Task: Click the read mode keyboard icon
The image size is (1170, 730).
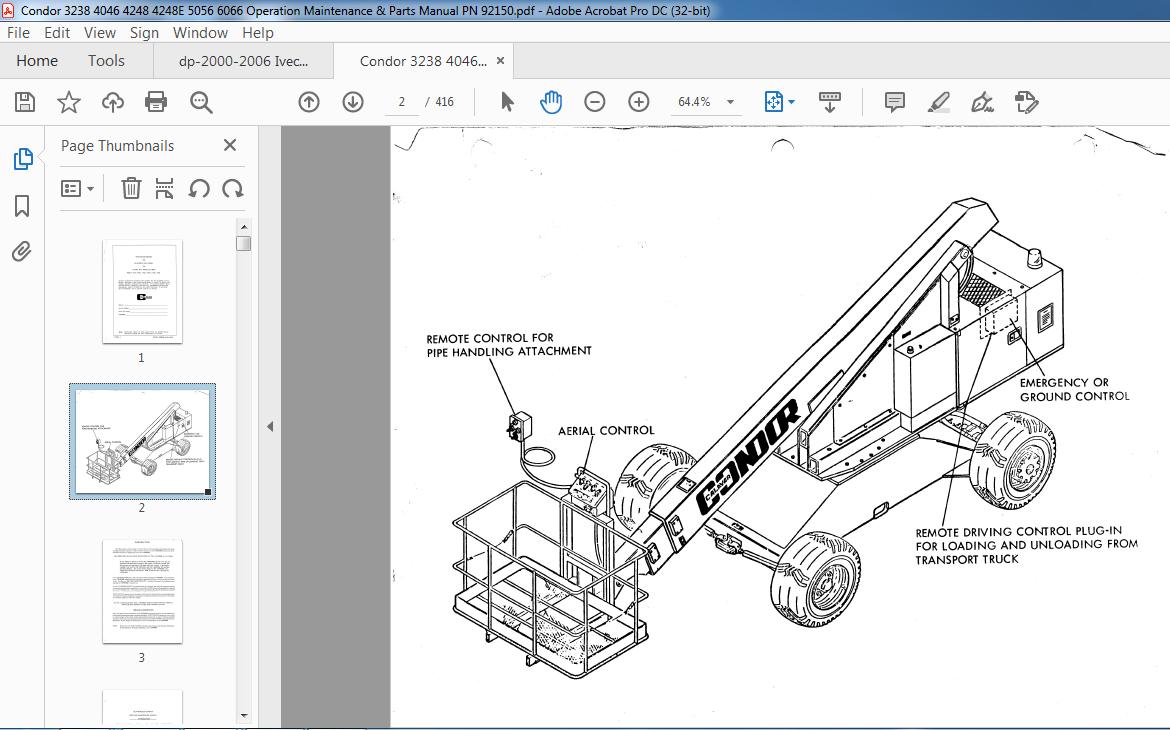Action: point(830,102)
